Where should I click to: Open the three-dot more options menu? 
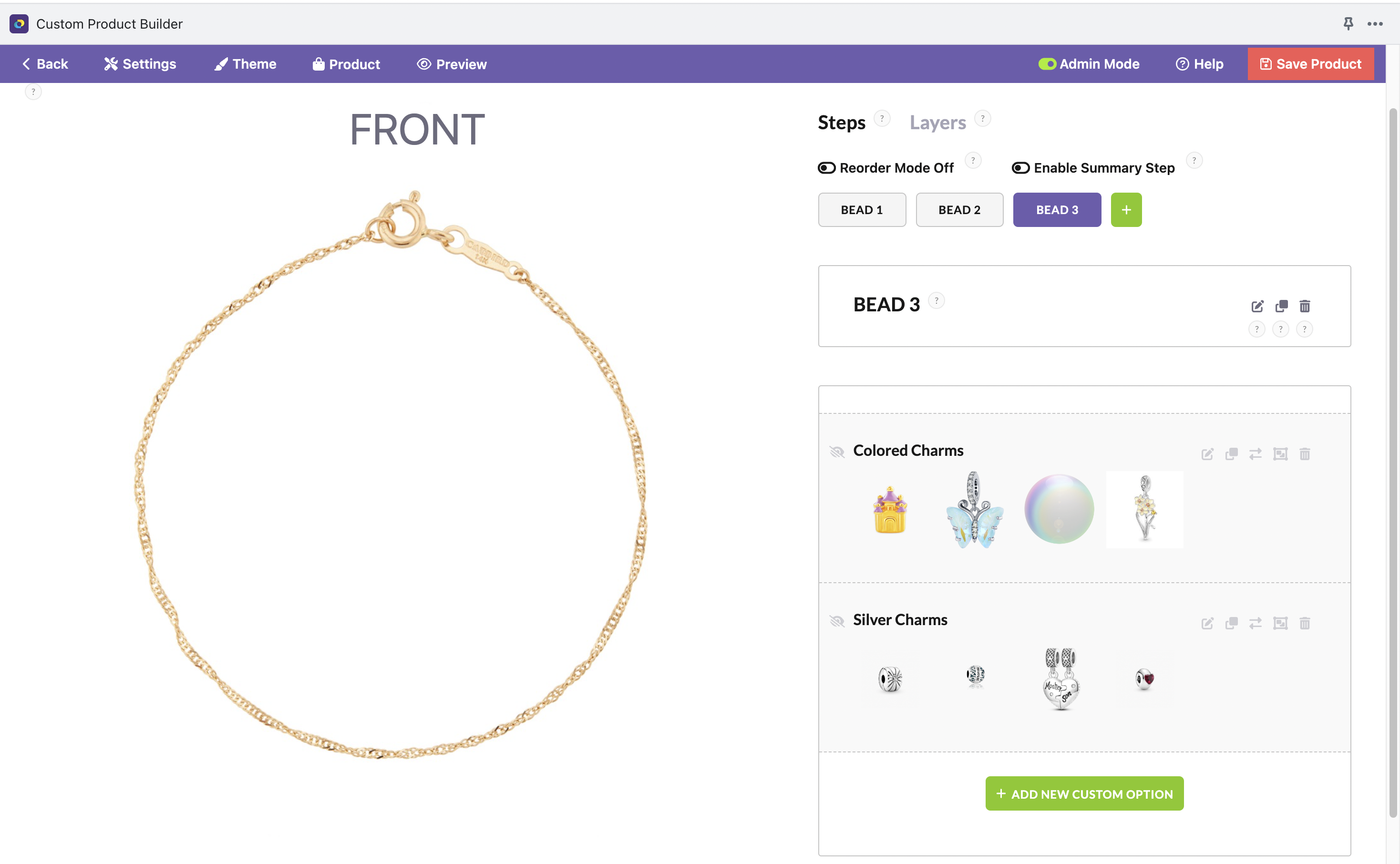tap(1375, 23)
